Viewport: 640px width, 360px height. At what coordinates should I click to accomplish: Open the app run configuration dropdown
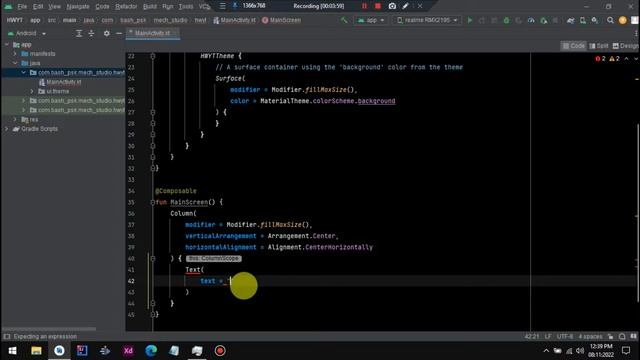pos(371,20)
